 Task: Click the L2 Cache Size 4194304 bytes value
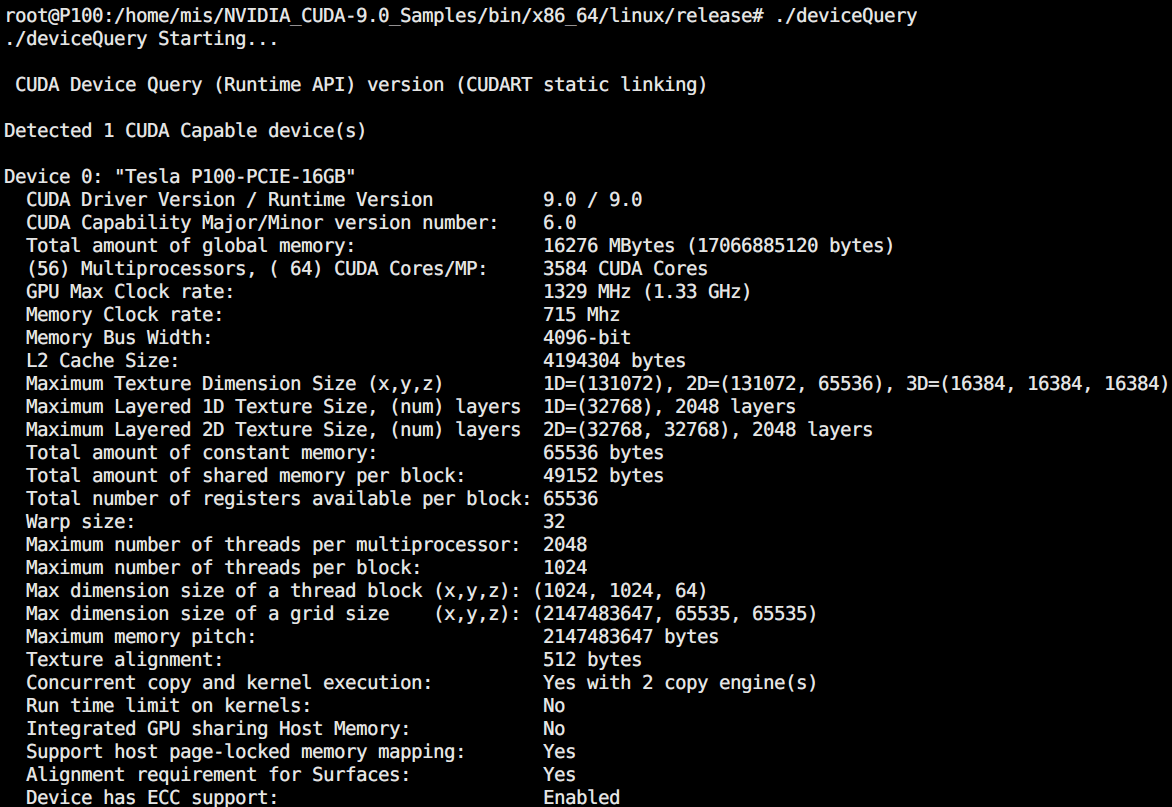[614, 360]
